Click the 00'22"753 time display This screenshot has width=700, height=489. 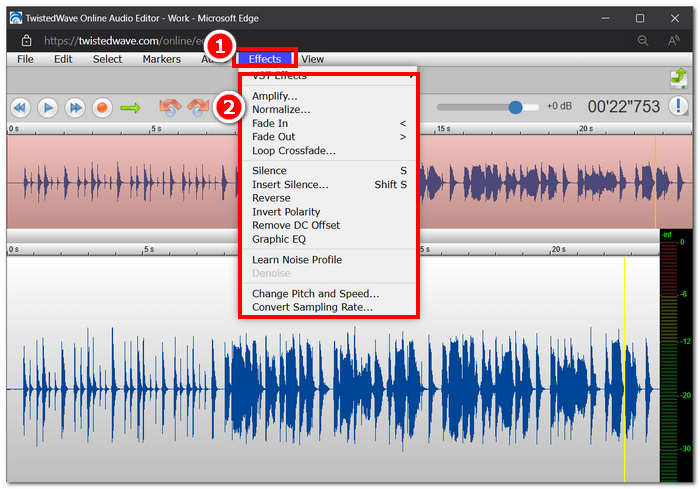pyautogui.click(x=624, y=106)
